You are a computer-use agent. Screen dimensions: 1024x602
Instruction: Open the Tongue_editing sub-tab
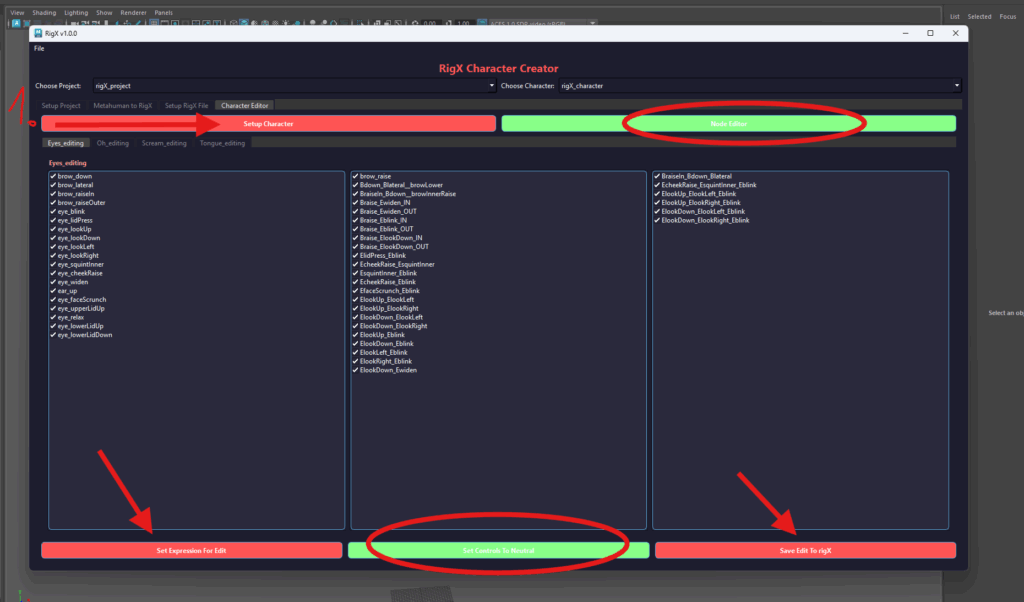point(222,143)
